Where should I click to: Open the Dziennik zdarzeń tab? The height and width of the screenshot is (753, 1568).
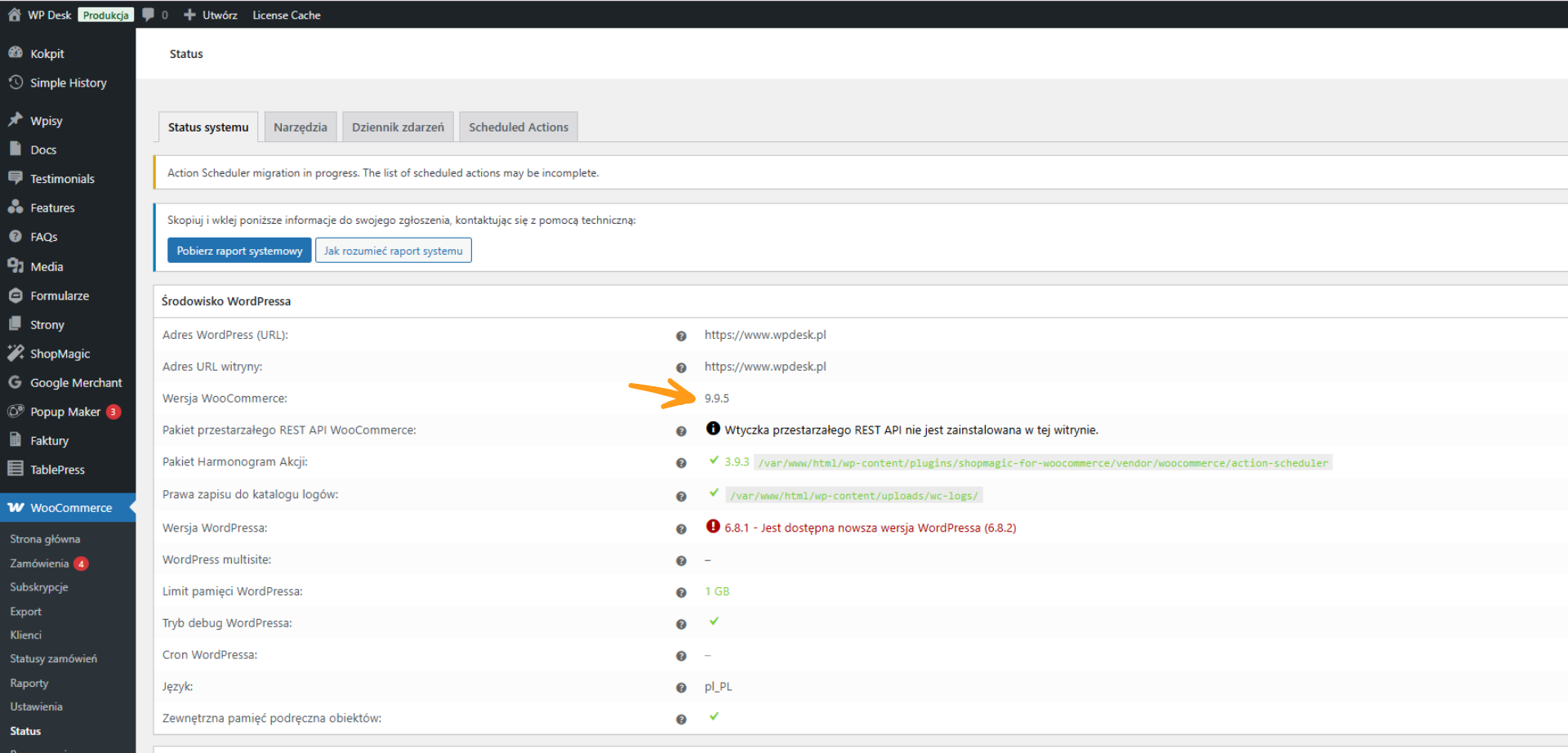[398, 127]
